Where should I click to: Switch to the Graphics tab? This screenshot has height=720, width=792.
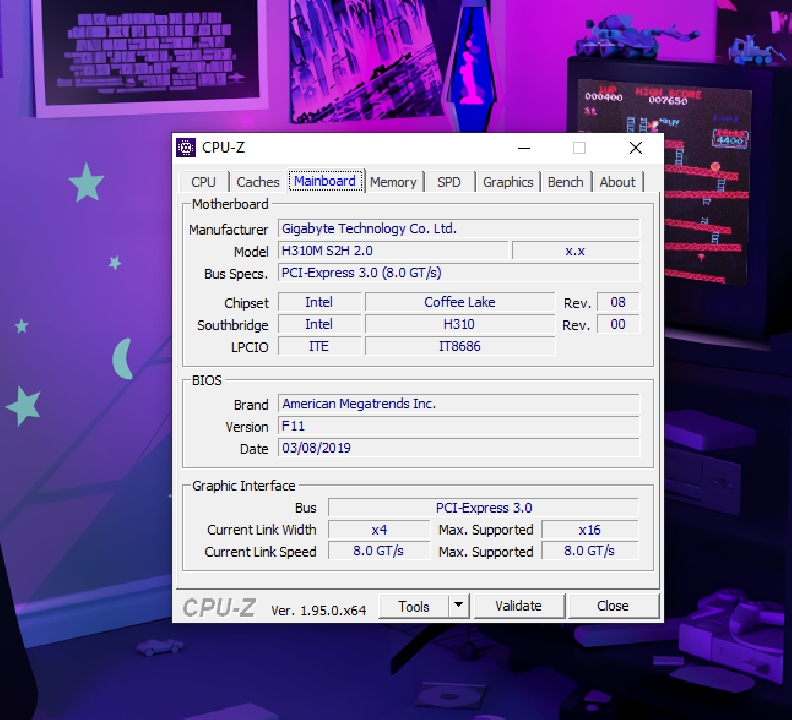tap(508, 182)
